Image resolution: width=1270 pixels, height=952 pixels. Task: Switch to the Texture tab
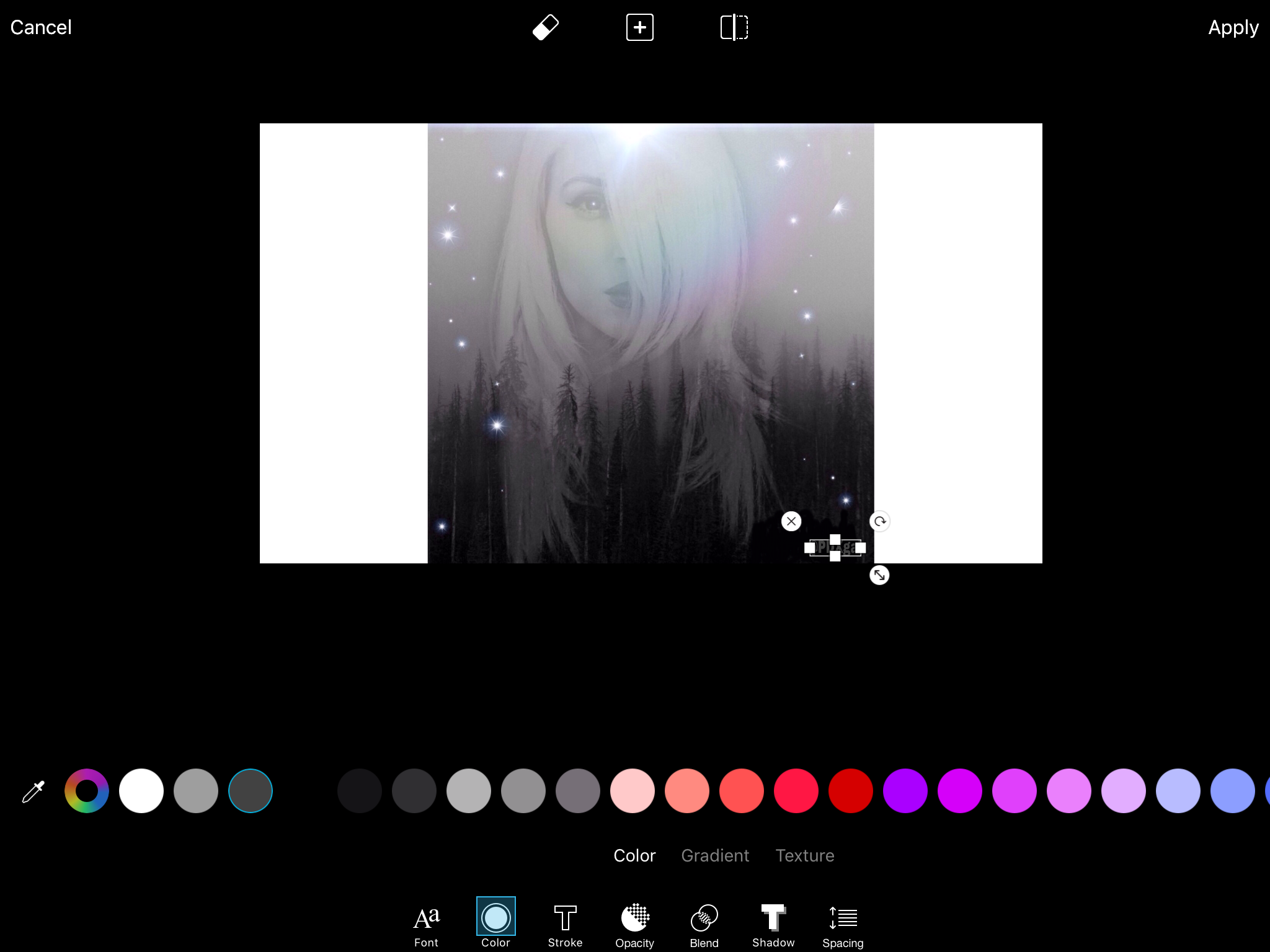805,855
